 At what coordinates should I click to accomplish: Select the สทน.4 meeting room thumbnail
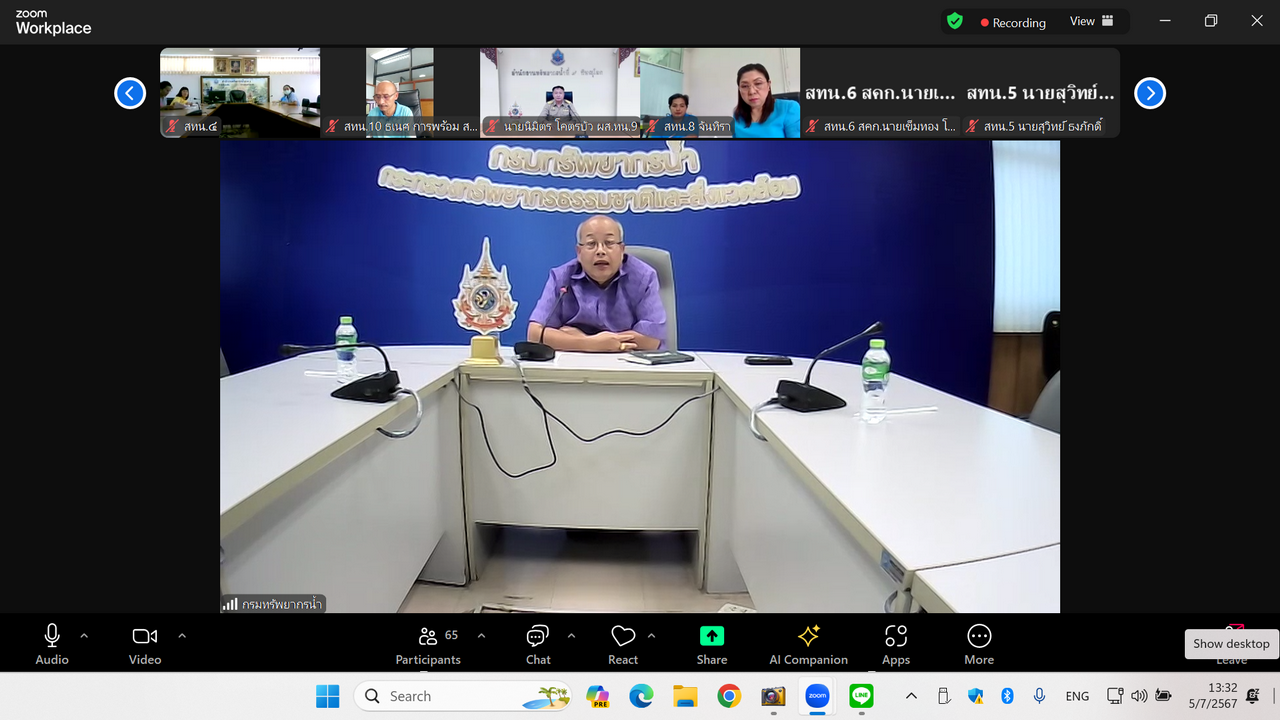pyautogui.click(x=240, y=92)
